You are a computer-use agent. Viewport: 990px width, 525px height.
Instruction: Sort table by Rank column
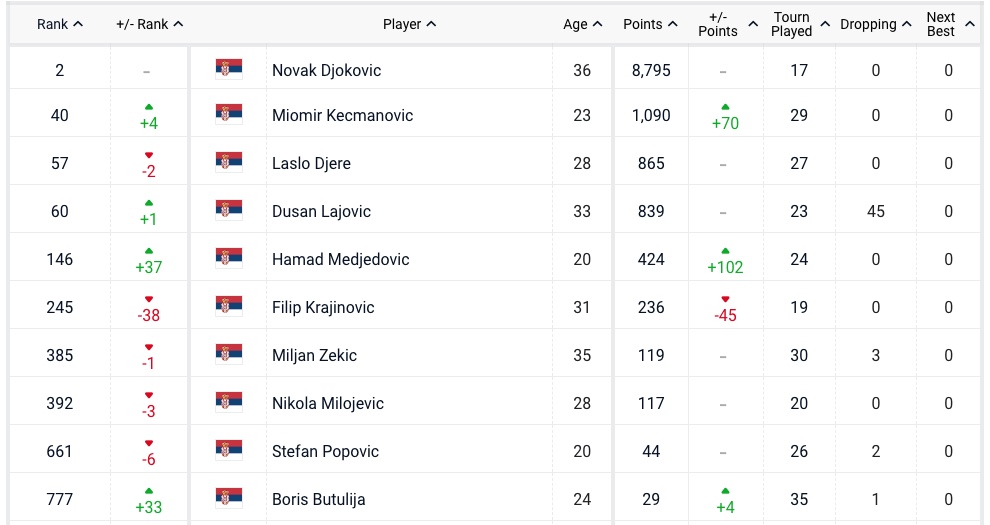coord(60,24)
